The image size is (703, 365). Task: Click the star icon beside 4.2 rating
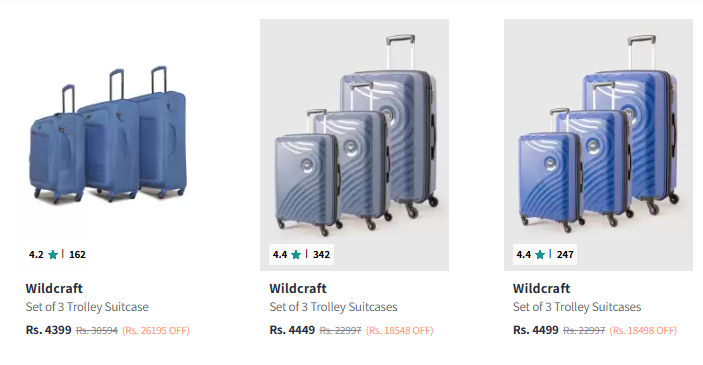click(x=53, y=255)
